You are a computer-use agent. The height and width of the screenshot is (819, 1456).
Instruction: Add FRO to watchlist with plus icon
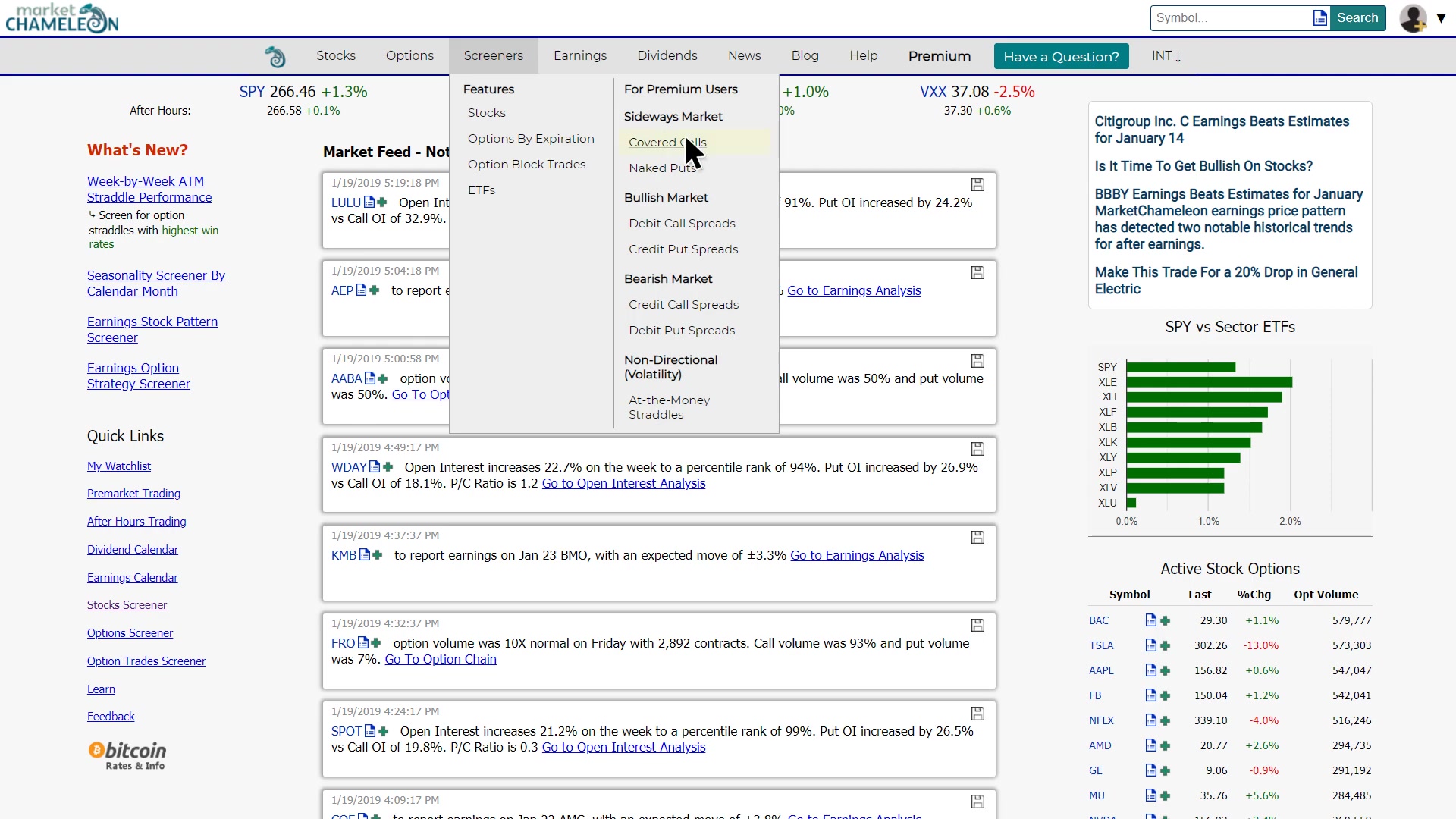376,643
